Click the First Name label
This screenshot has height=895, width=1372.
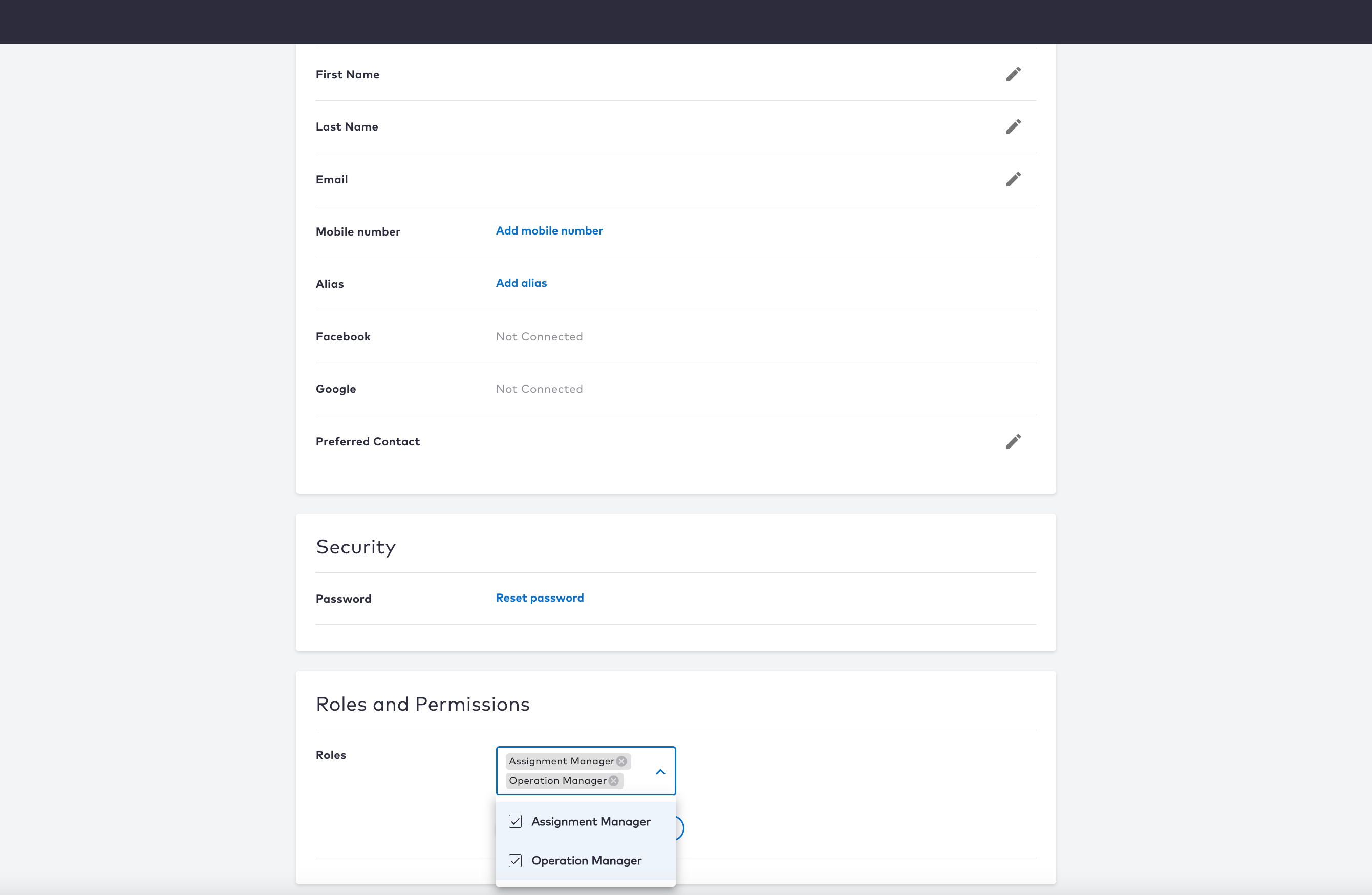click(348, 75)
